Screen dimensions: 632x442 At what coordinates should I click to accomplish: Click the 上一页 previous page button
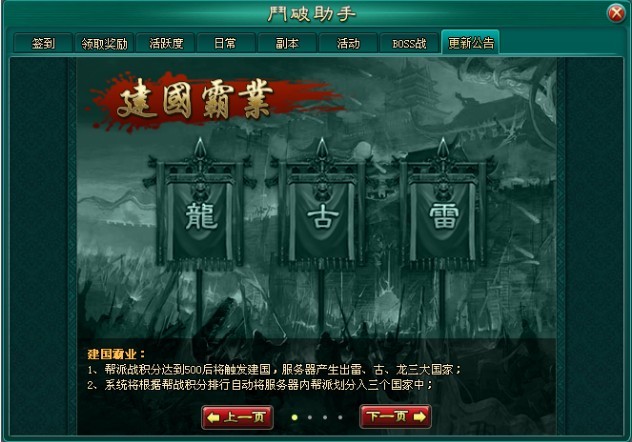[237, 417]
